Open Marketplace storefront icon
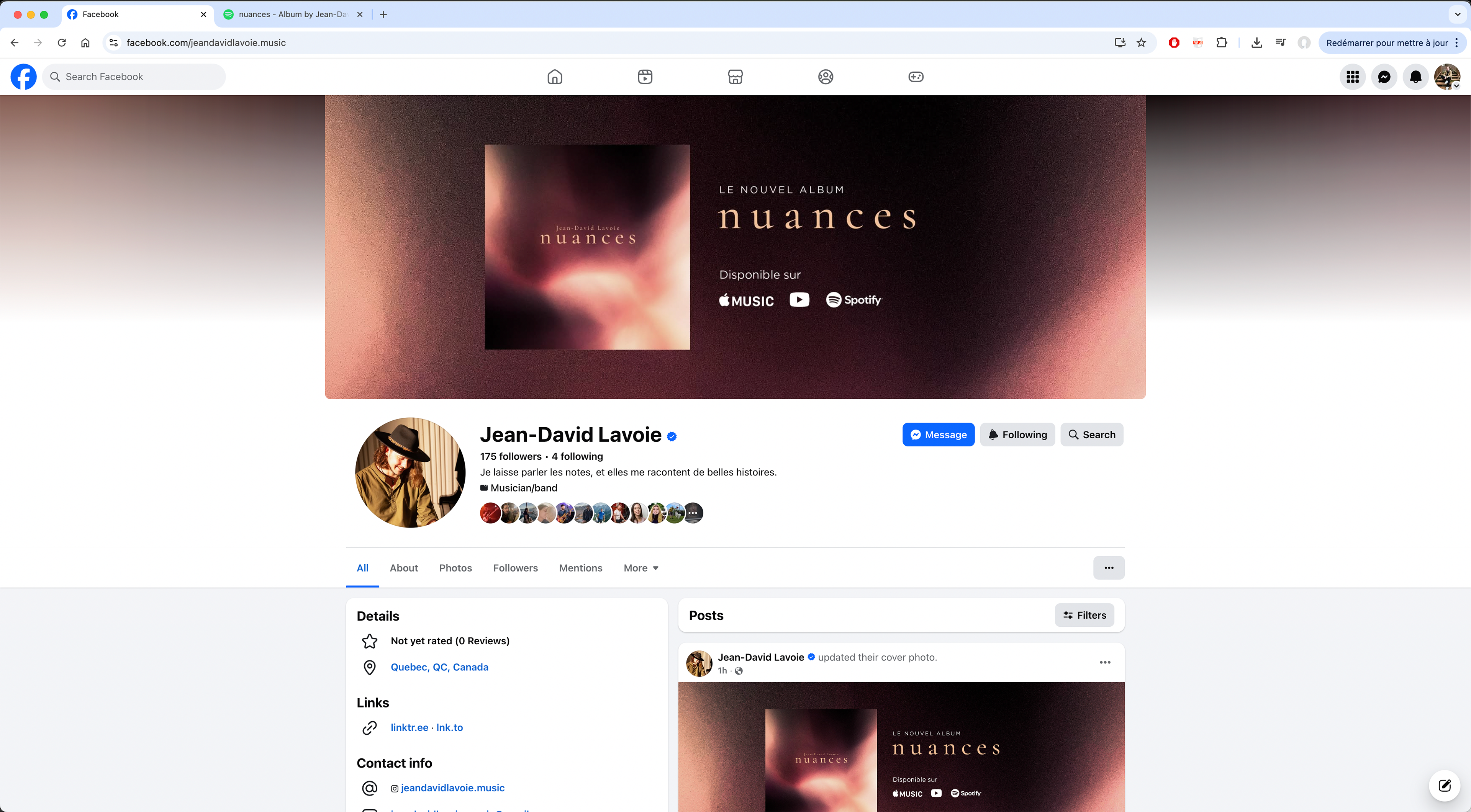Image resolution: width=1471 pixels, height=812 pixels. click(x=735, y=77)
